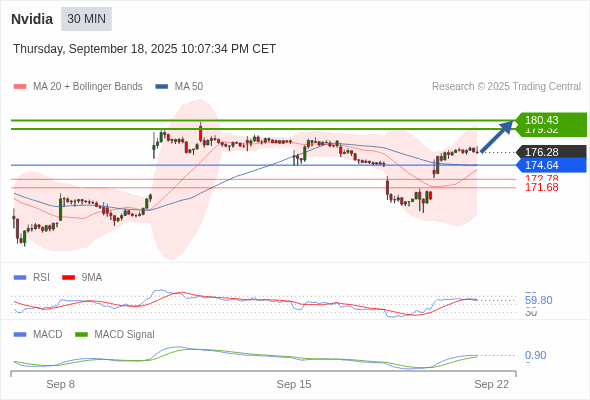Click the MA 20 + Bollinger Bands red swatch

click(20, 87)
